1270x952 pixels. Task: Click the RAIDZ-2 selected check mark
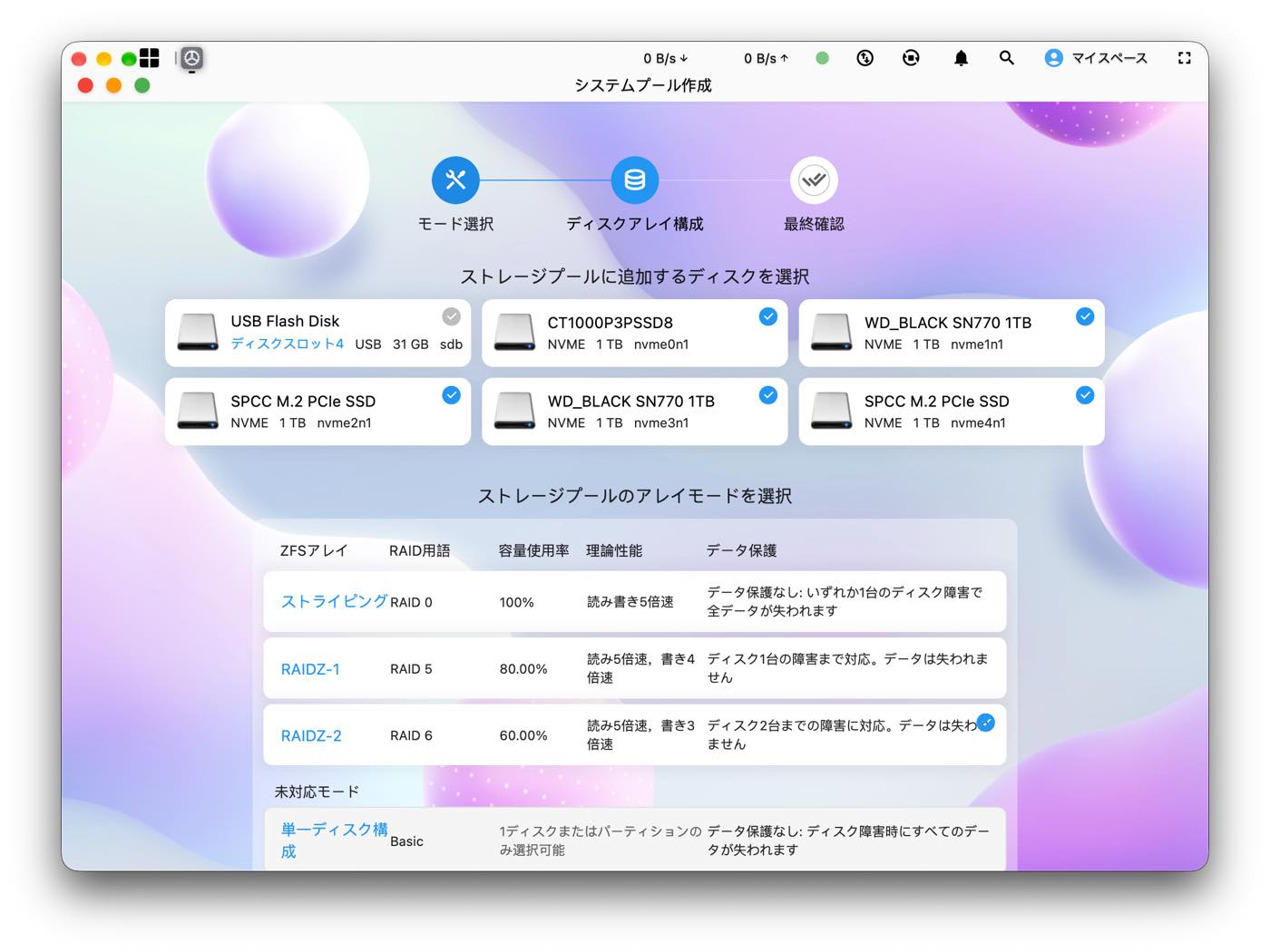(x=986, y=723)
